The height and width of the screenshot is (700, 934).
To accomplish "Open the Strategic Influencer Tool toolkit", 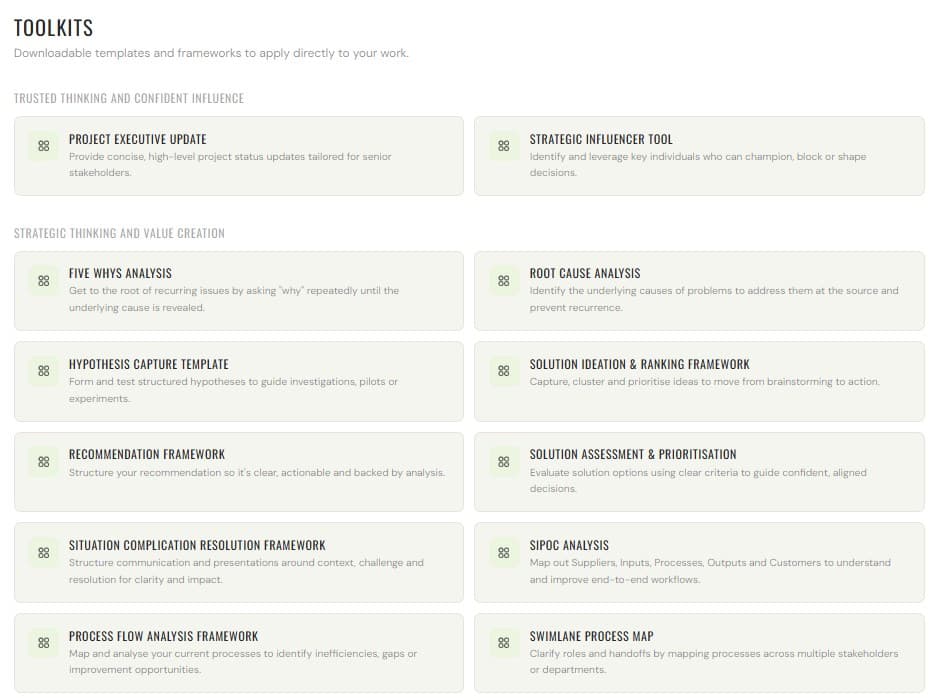I will click(600, 139).
